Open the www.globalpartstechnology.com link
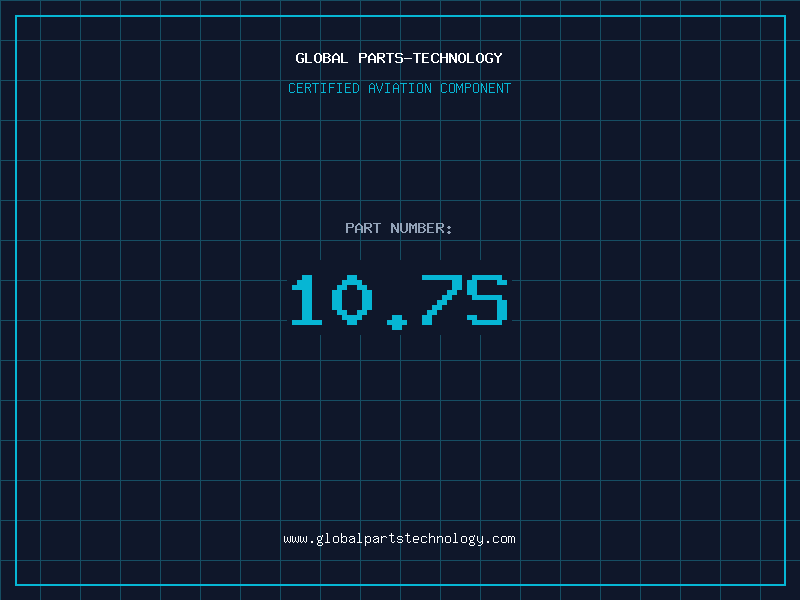Viewport: 800px width, 600px height. pos(399,538)
